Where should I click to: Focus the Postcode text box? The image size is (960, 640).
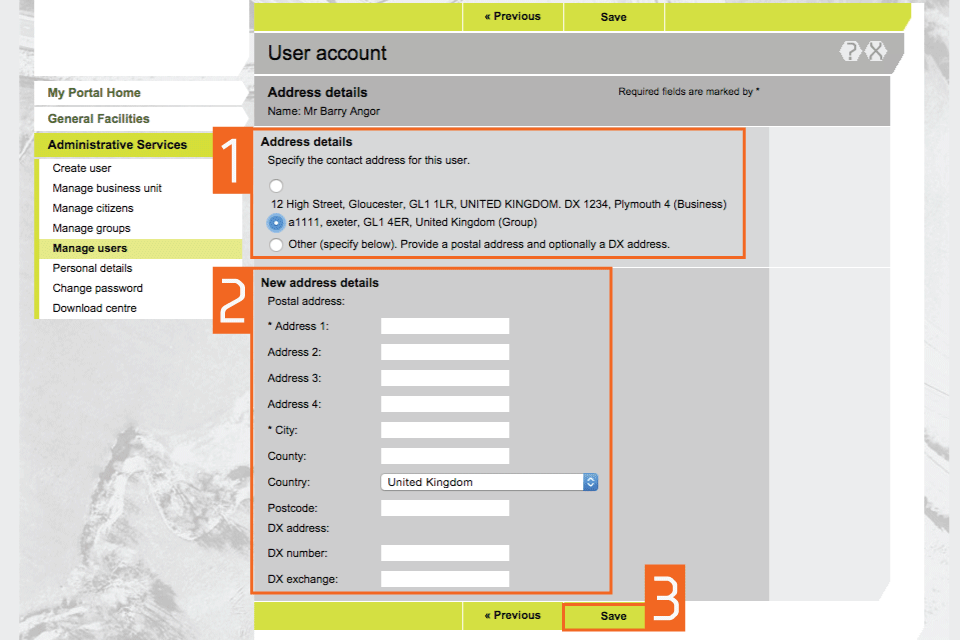(445, 508)
